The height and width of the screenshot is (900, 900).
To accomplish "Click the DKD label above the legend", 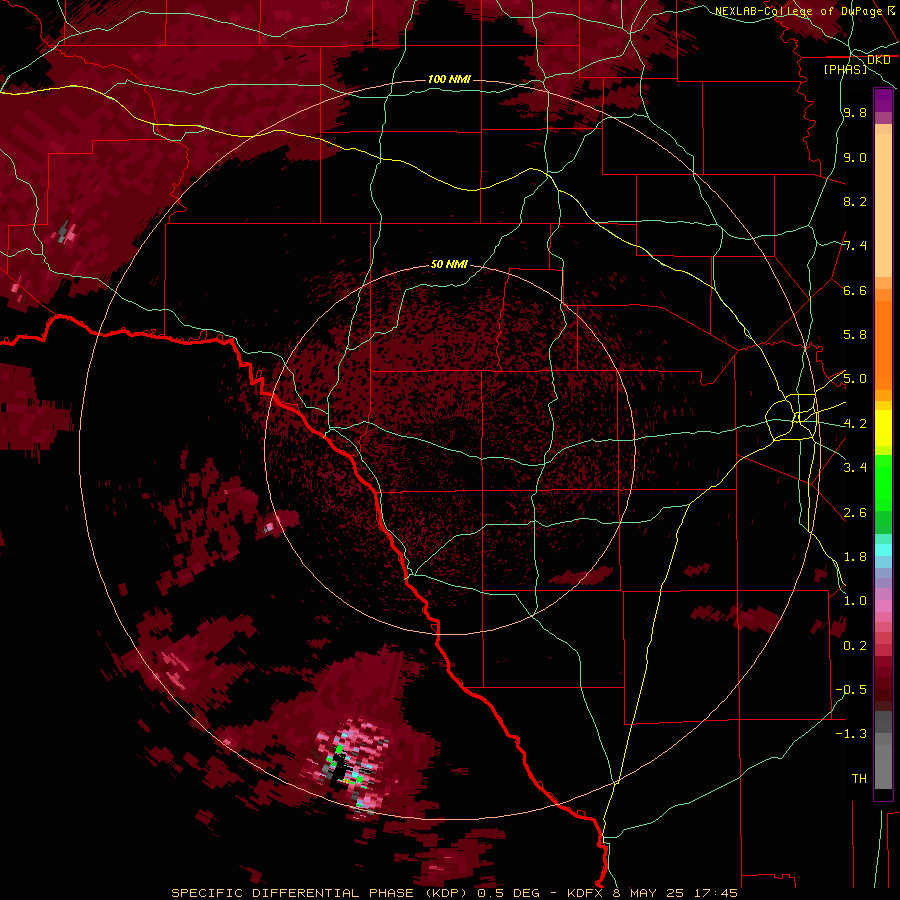I will coord(878,59).
